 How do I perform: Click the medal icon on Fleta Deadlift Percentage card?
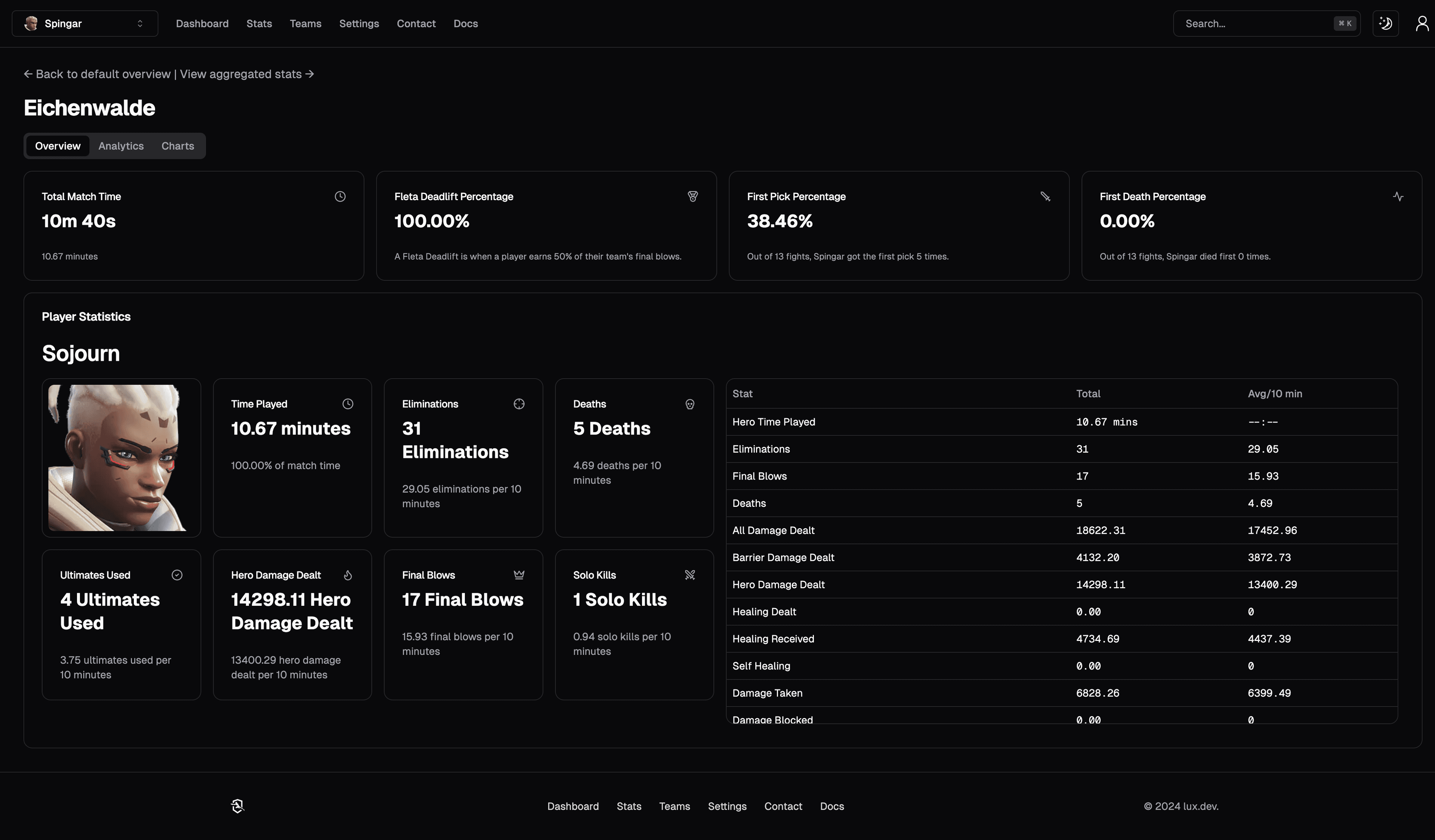pyautogui.click(x=693, y=196)
